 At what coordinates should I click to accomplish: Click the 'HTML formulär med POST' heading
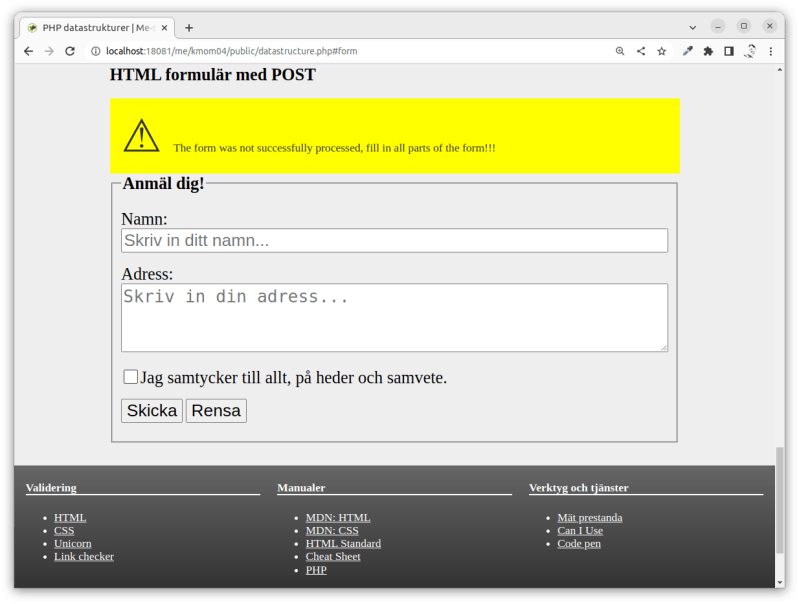213,75
